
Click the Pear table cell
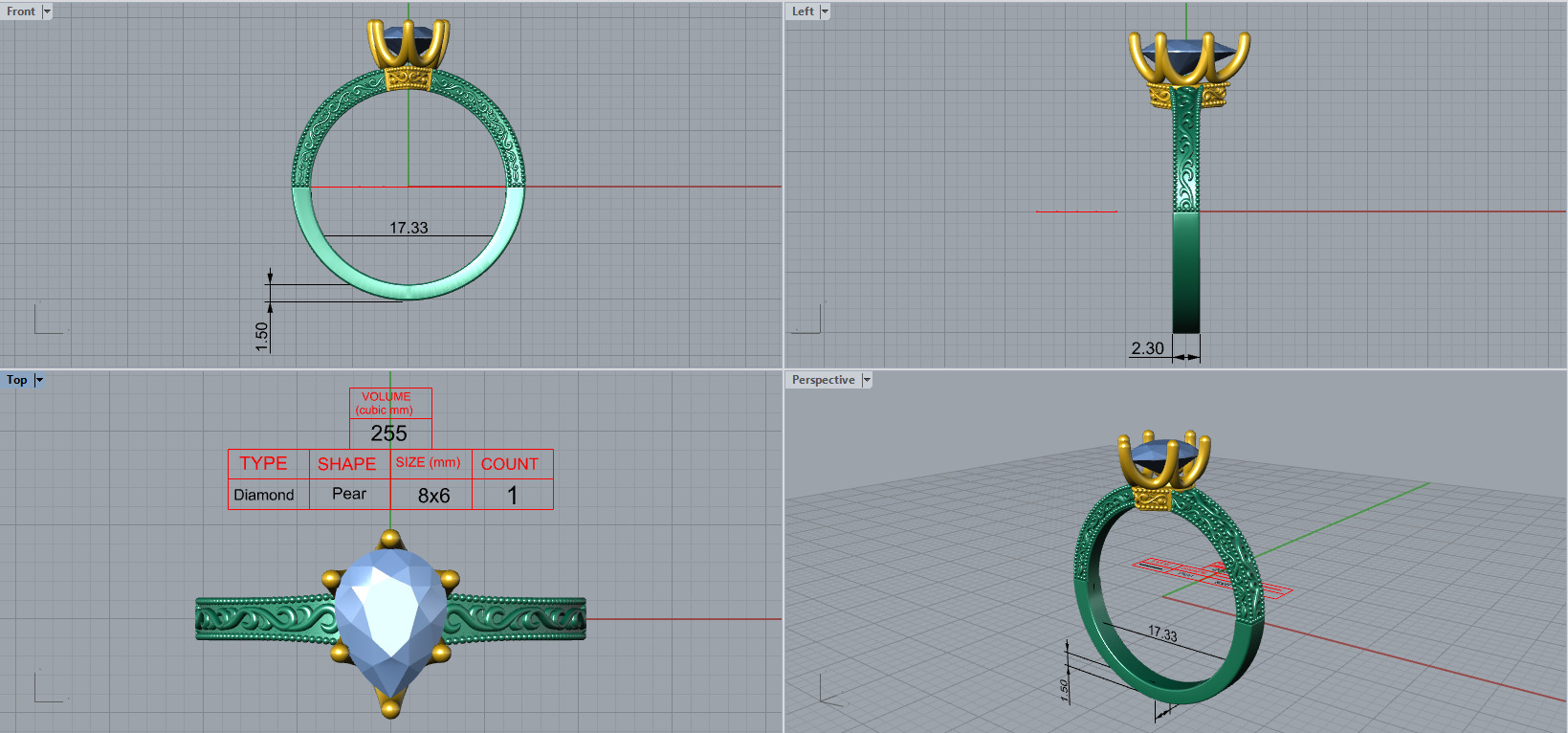click(x=349, y=494)
